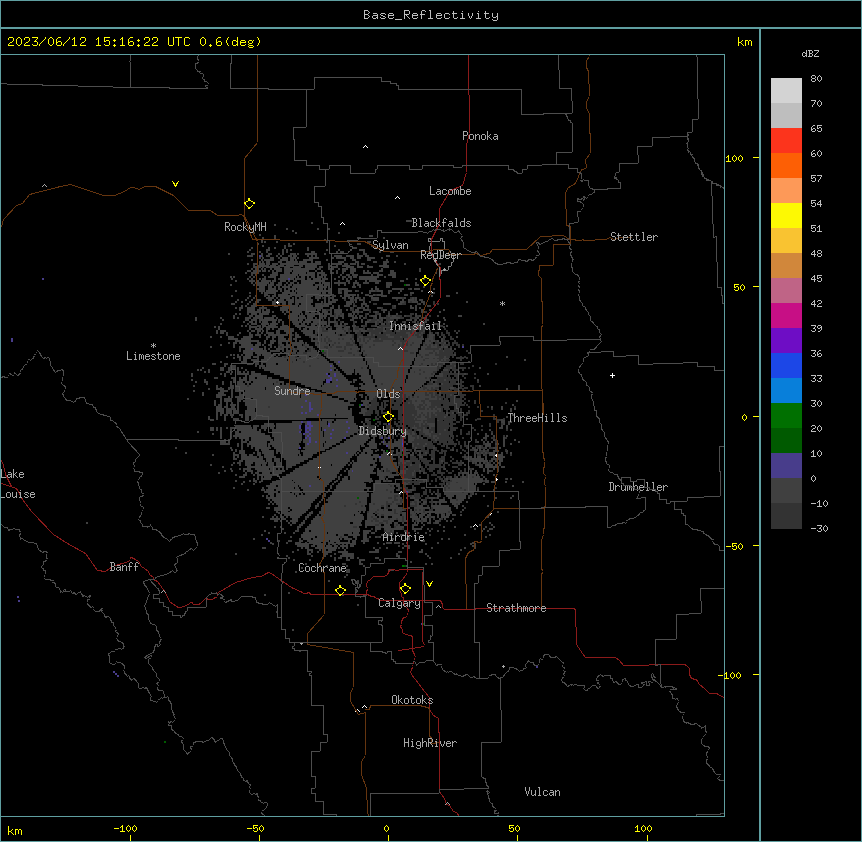The height and width of the screenshot is (842, 862).
Task: Click the yellow V marker northeast of RockyMH
Action: pyautogui.click(x=175, y=184)
